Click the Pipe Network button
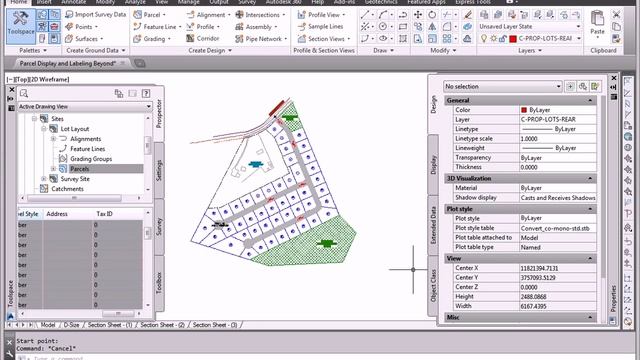Viewport: 640px width, 360px height. coord(260,39)
